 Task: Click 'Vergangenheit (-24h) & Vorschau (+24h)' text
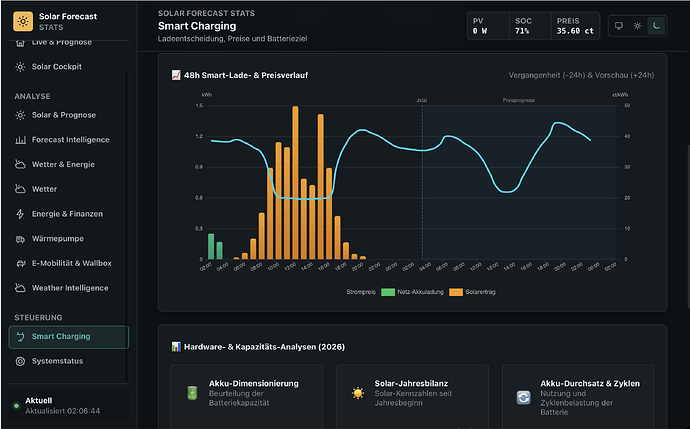581,75
